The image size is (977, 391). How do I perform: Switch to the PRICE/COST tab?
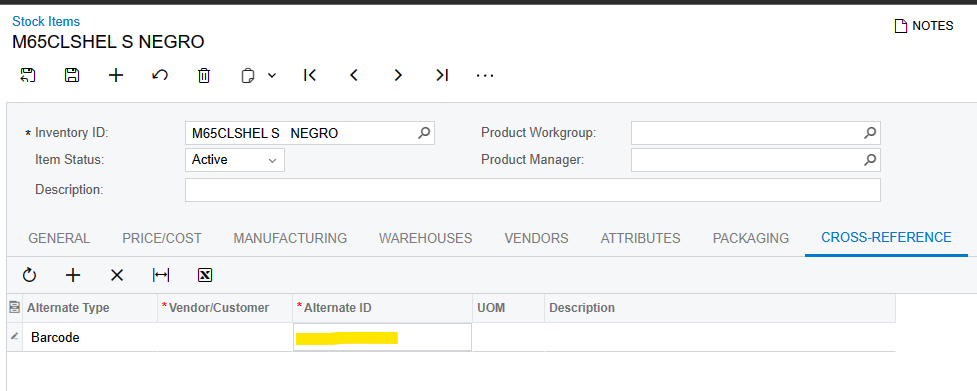click(162, 238)
